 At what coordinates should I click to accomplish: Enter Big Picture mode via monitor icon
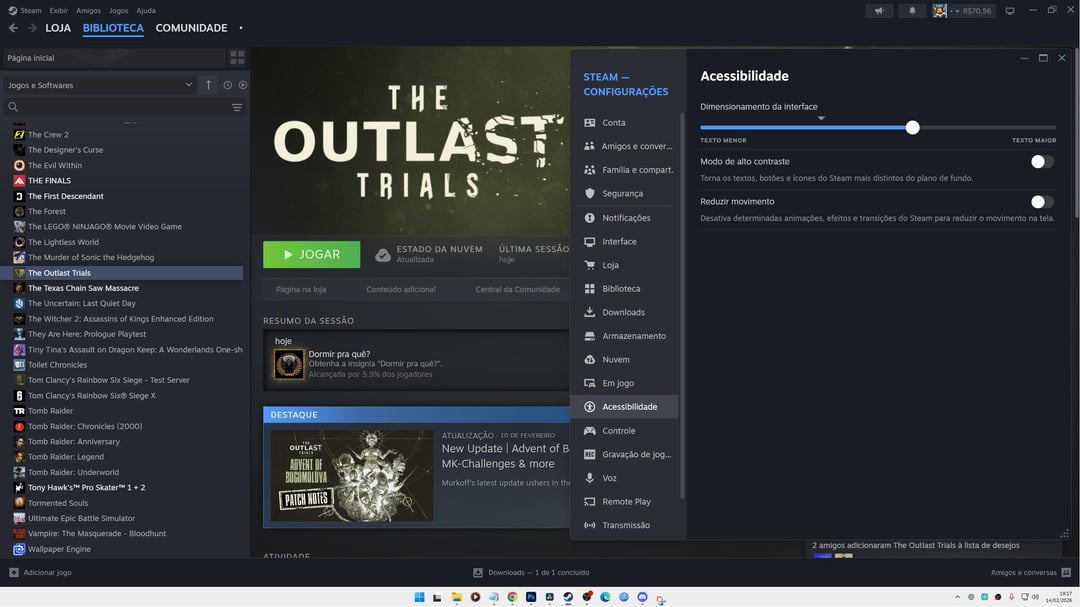tap(1009, 11)
